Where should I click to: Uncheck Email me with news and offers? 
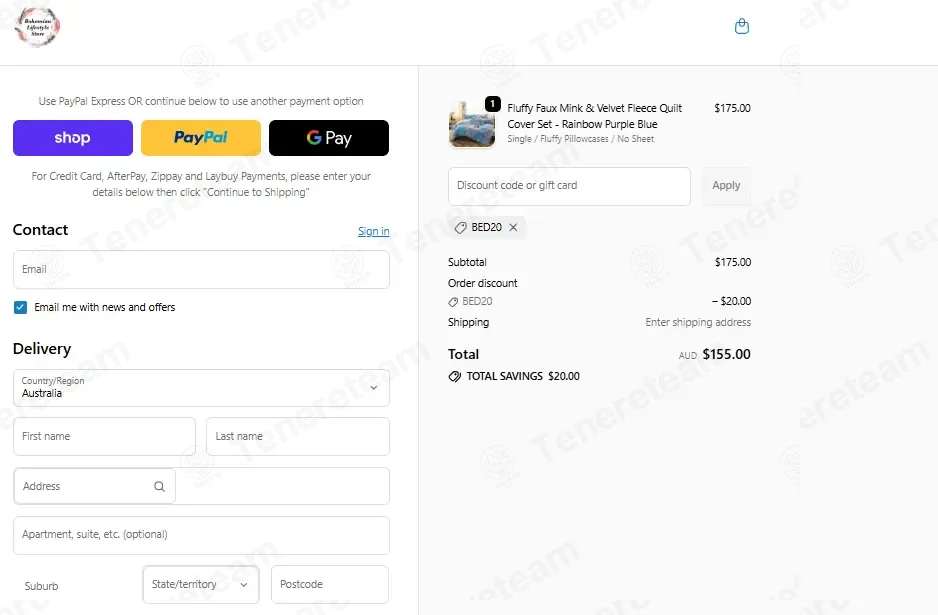coord(20,308)
